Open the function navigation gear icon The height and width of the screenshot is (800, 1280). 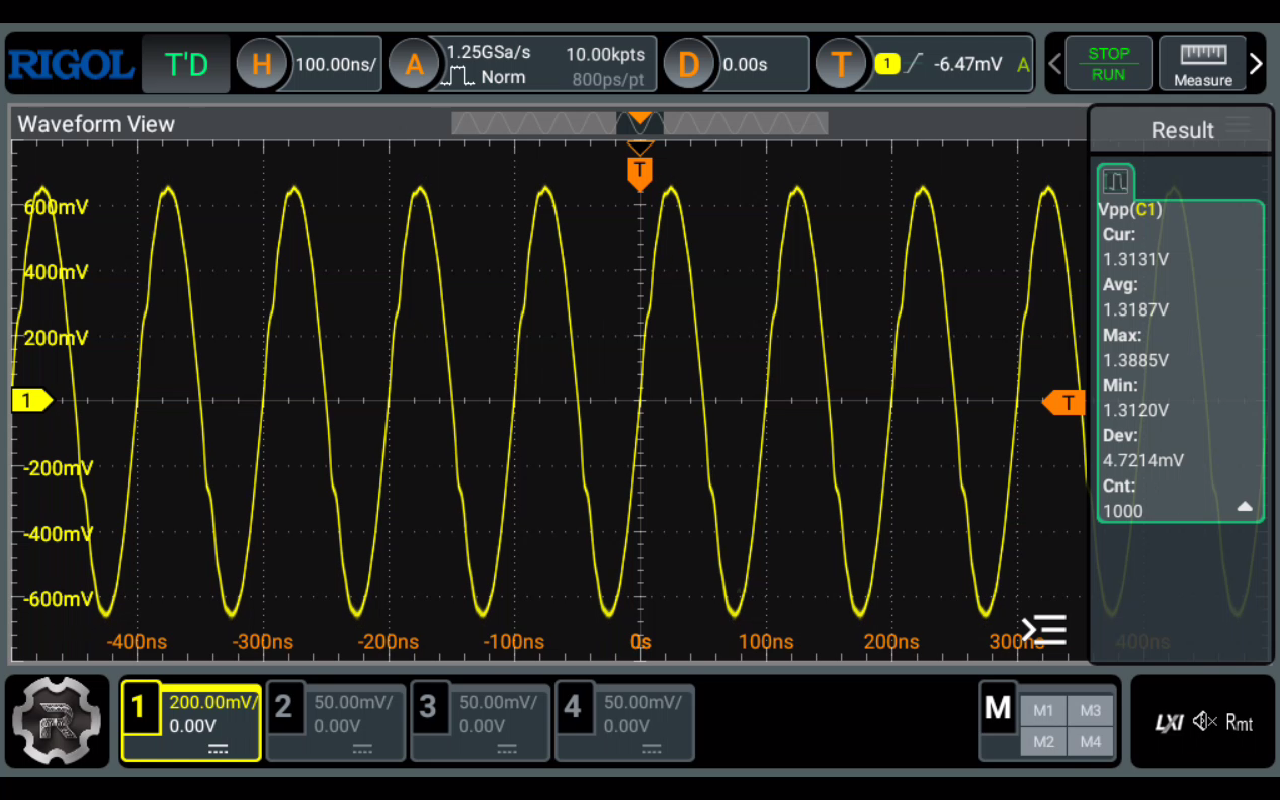coord(56,722)
